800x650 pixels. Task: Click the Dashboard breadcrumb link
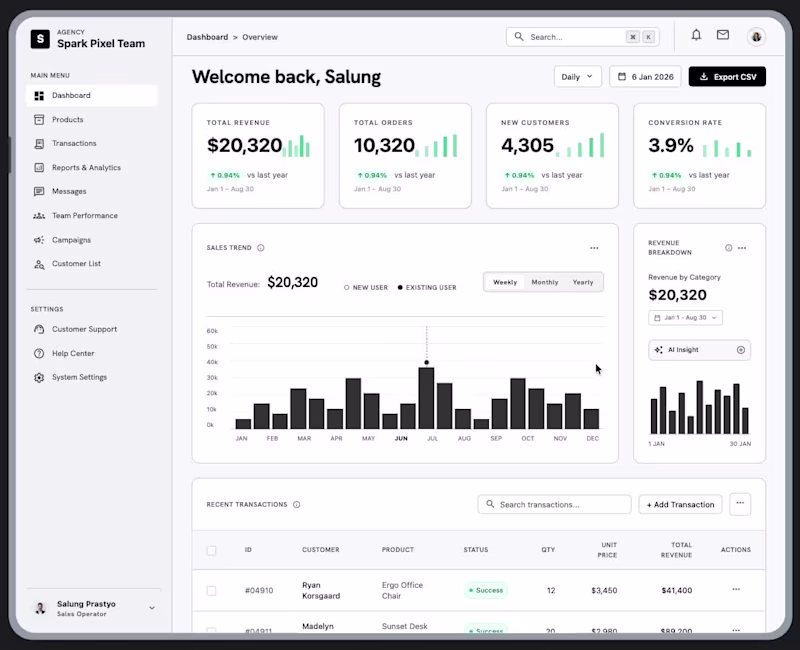pos(207,37)
